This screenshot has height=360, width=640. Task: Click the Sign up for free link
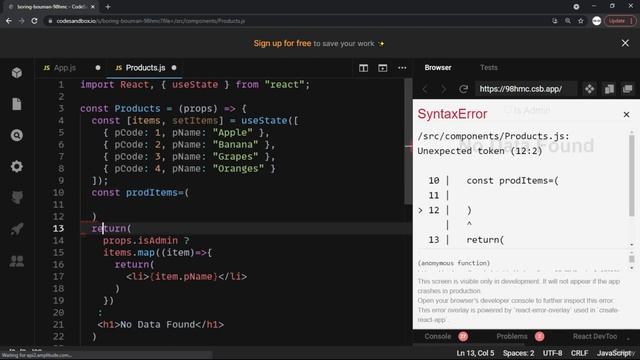(x=282, y=43)
